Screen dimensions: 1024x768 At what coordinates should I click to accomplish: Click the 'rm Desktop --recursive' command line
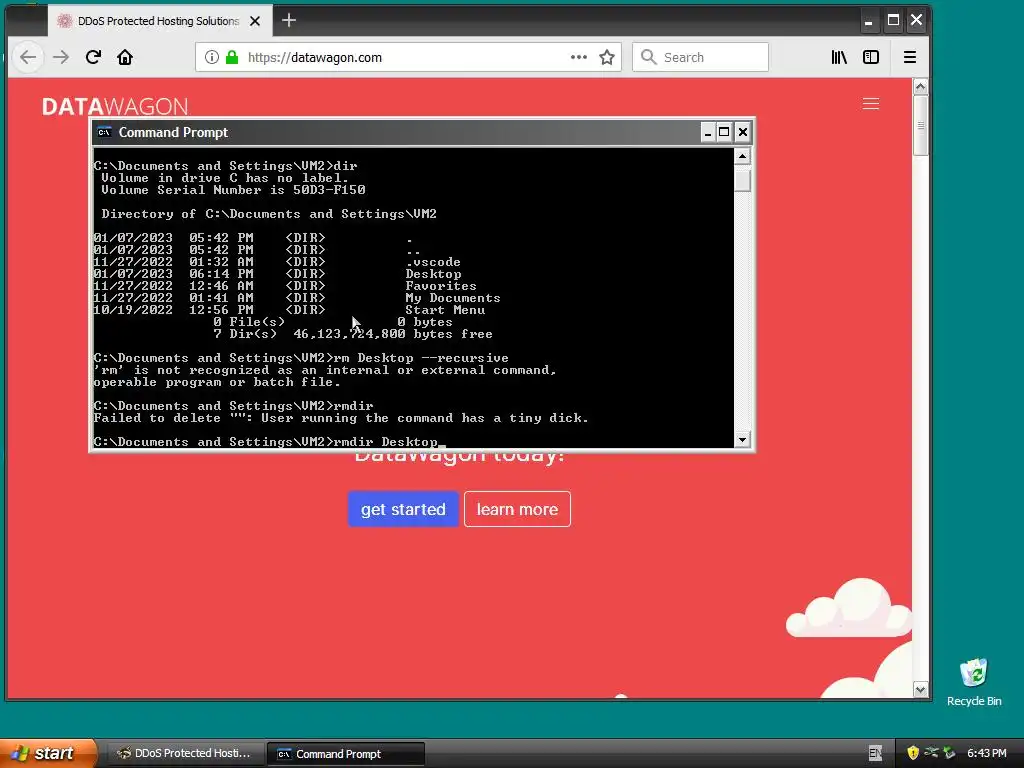(x=301, y=358)
